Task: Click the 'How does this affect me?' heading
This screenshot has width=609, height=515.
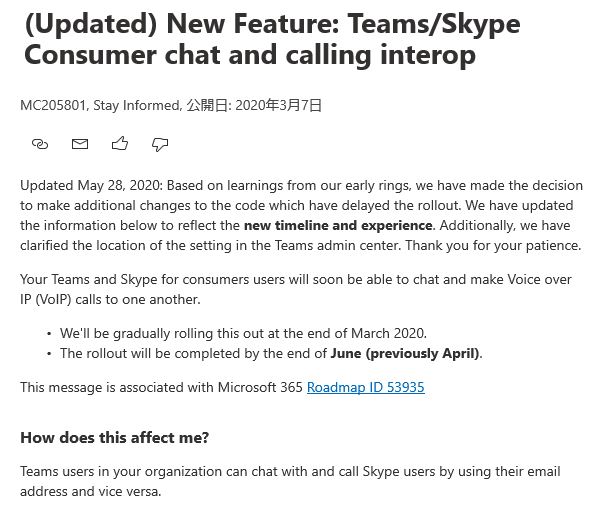Action: point(115,438)
